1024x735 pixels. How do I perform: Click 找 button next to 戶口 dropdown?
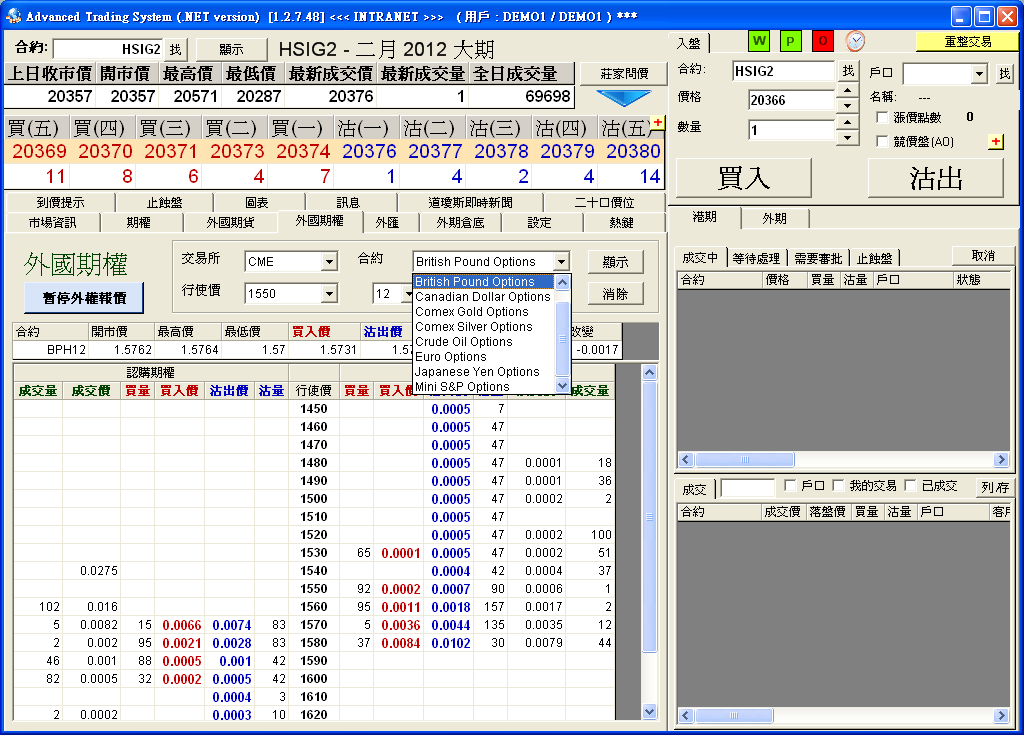click(x=1004, y=74)
